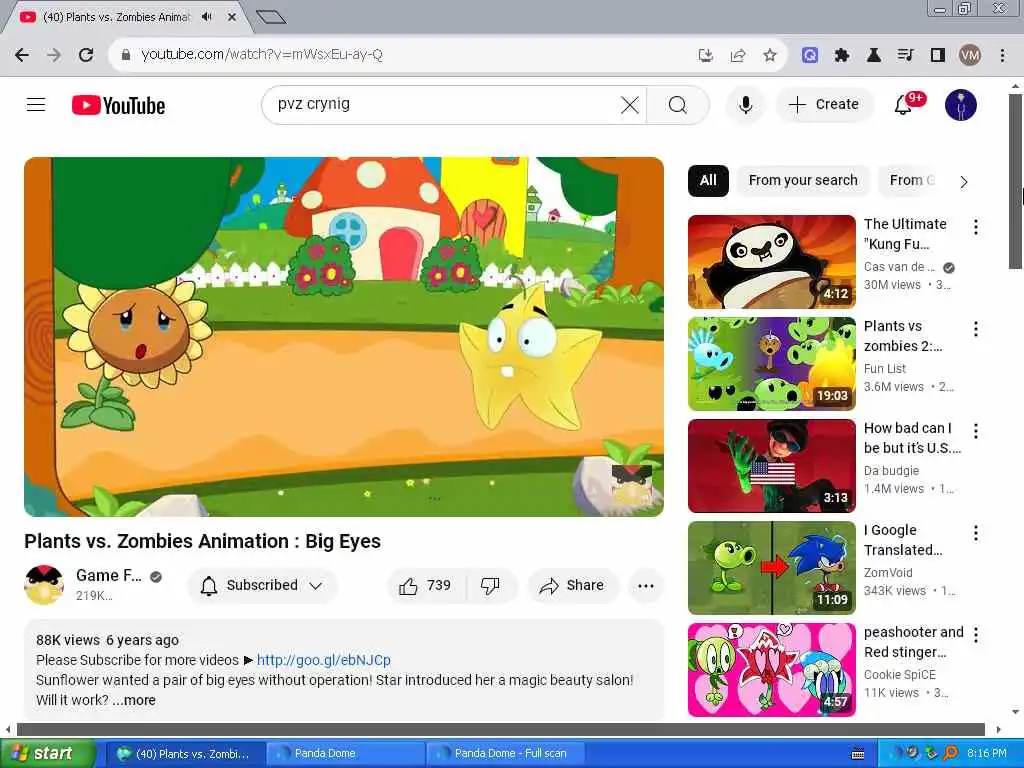Image resolution: width=1024 pixels, height=768 pixels.
Task: Open media controls playlist icon
Action: click(905, 55)
